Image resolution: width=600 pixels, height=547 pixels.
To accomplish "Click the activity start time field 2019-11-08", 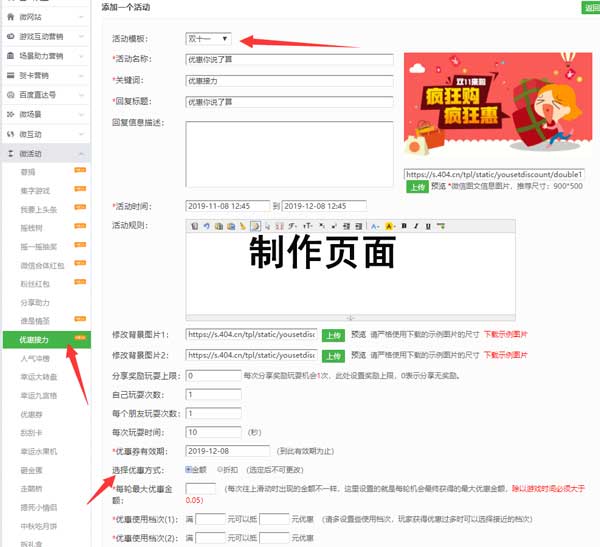I will (228, 206).
